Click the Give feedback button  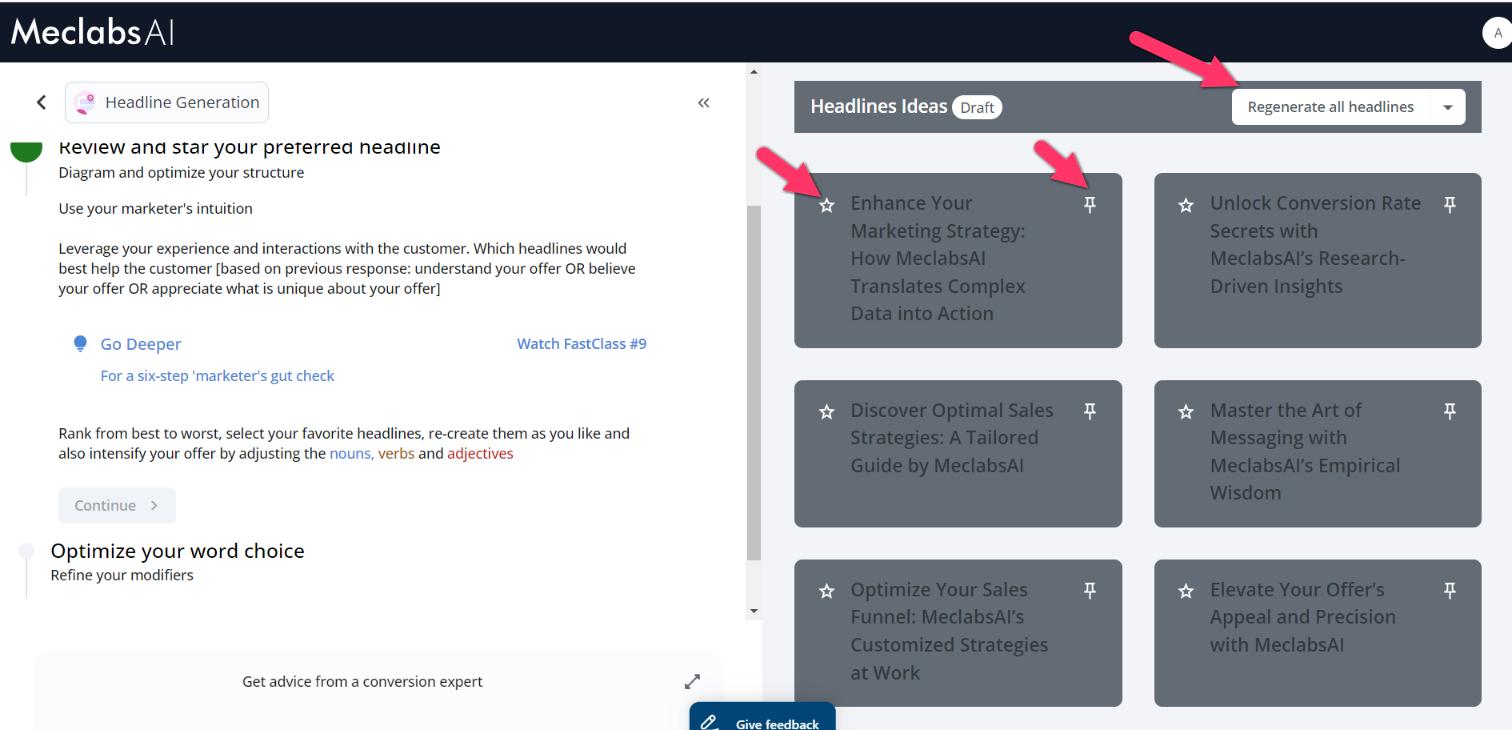(762, 717)
